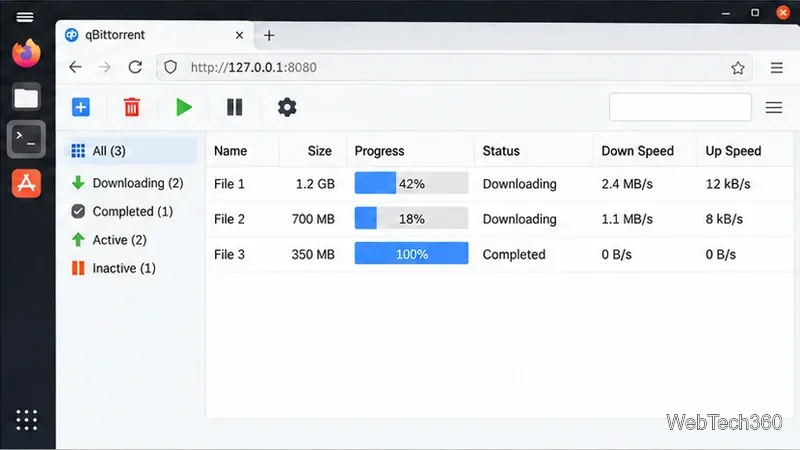Close the qBittorrent tab
Viewport: 800px width, 450px height.
click(239, 35)
